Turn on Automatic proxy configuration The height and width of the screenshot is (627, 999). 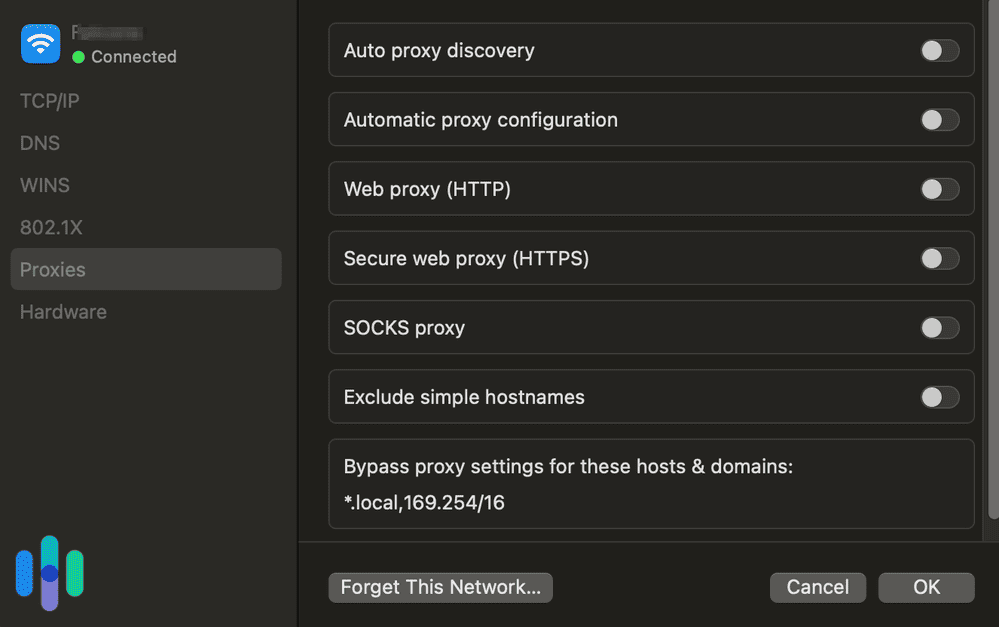(939, 119)
